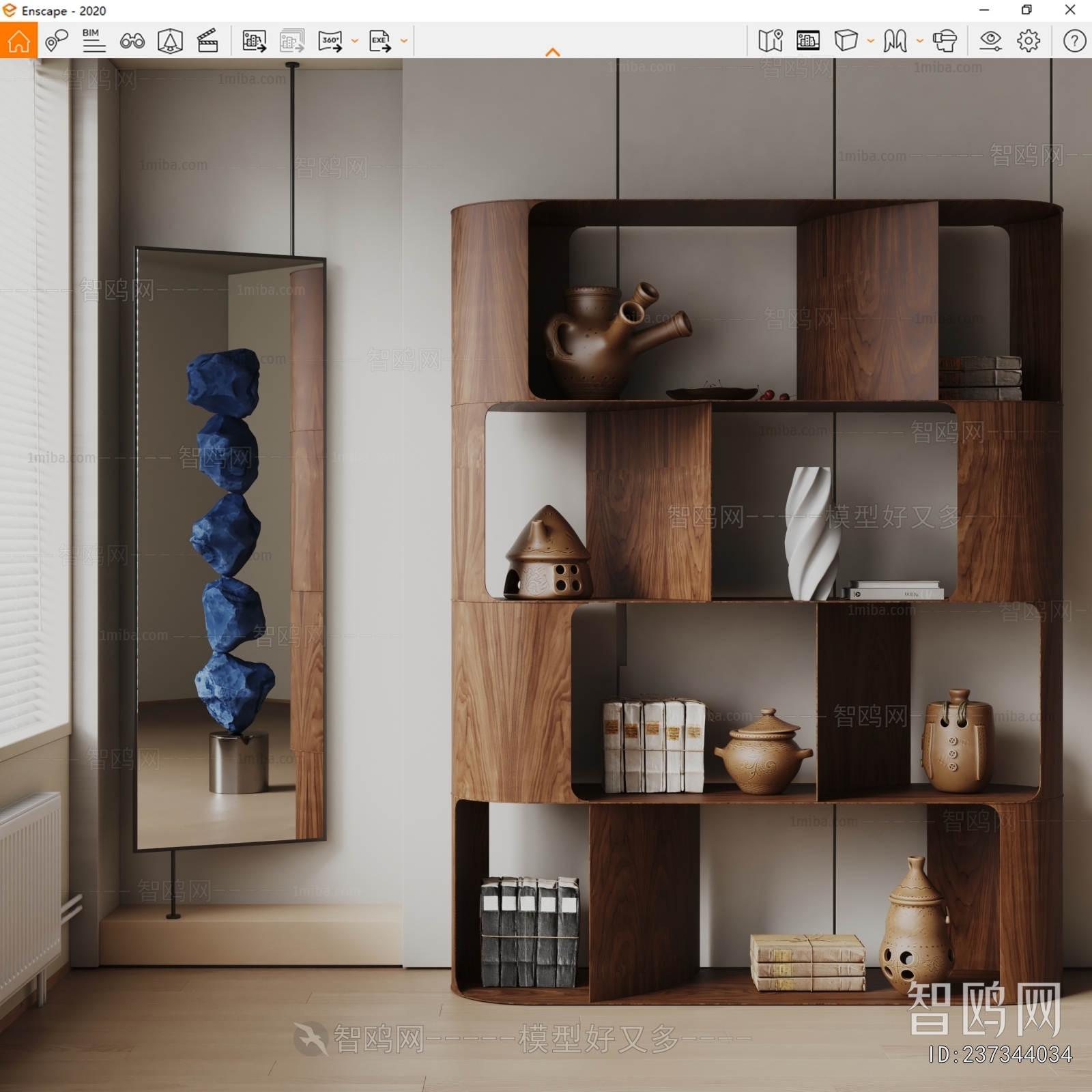
Task: Open the Asset Library window icon
Action: (x=808, y=41)
